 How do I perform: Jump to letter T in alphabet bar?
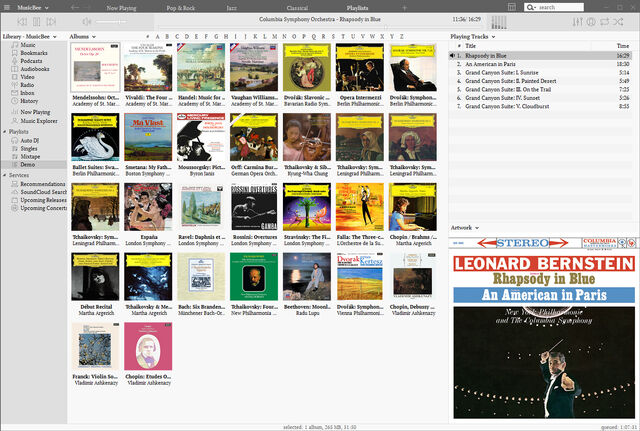click(x=342, y=37)
